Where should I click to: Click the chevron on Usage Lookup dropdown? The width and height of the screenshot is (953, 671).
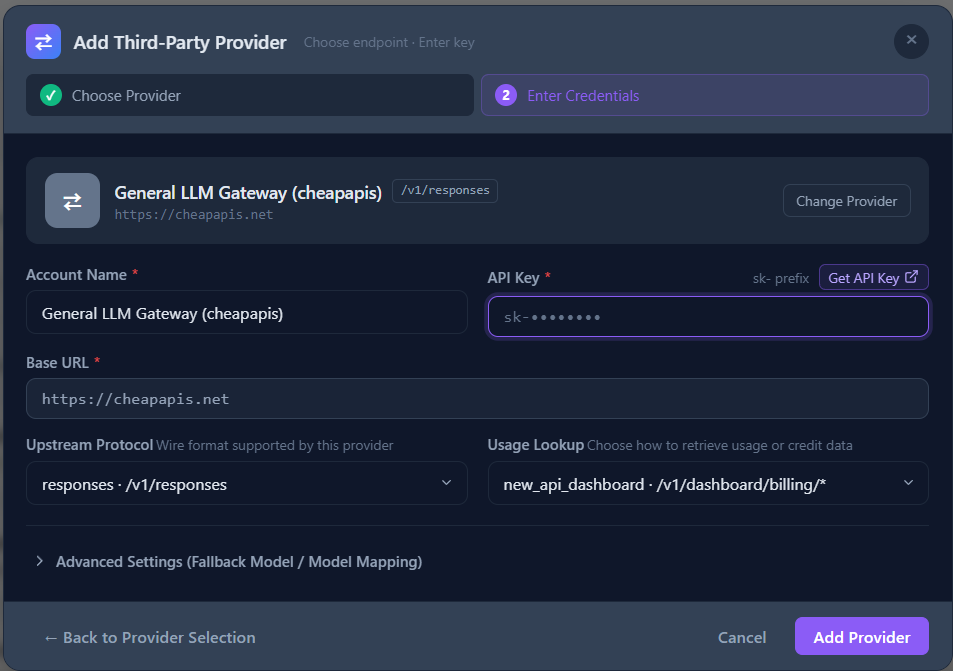click(x=909, y=483)
